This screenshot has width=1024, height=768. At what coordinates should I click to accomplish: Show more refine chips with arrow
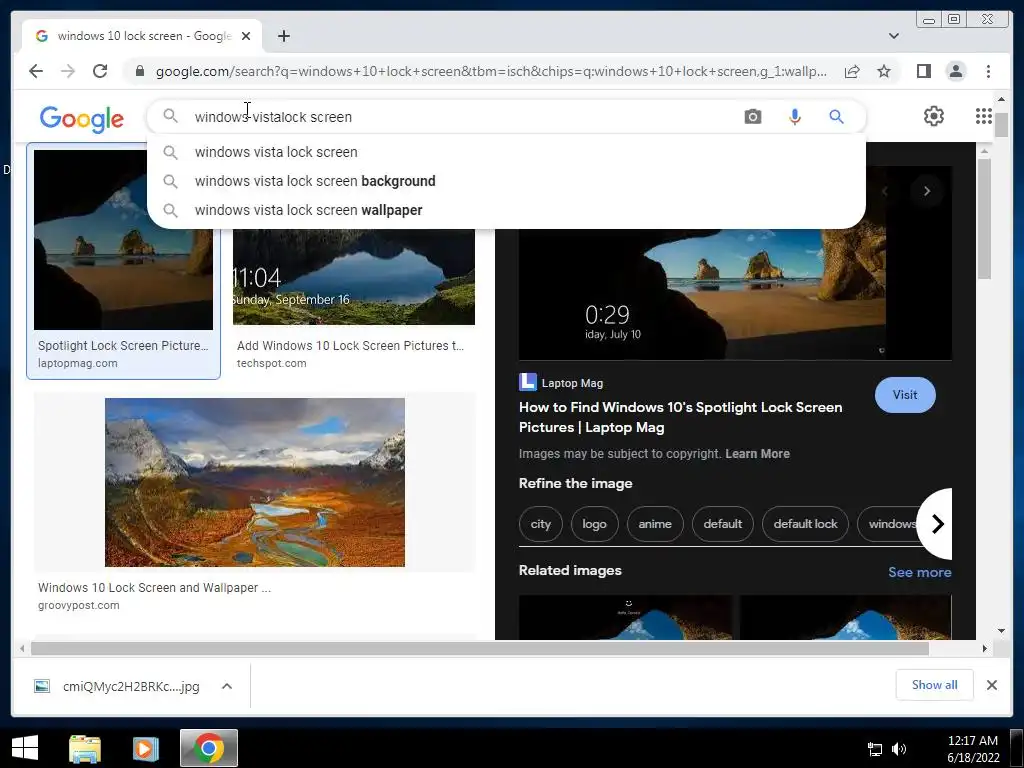pyautogui.click(x=937, y=524)
